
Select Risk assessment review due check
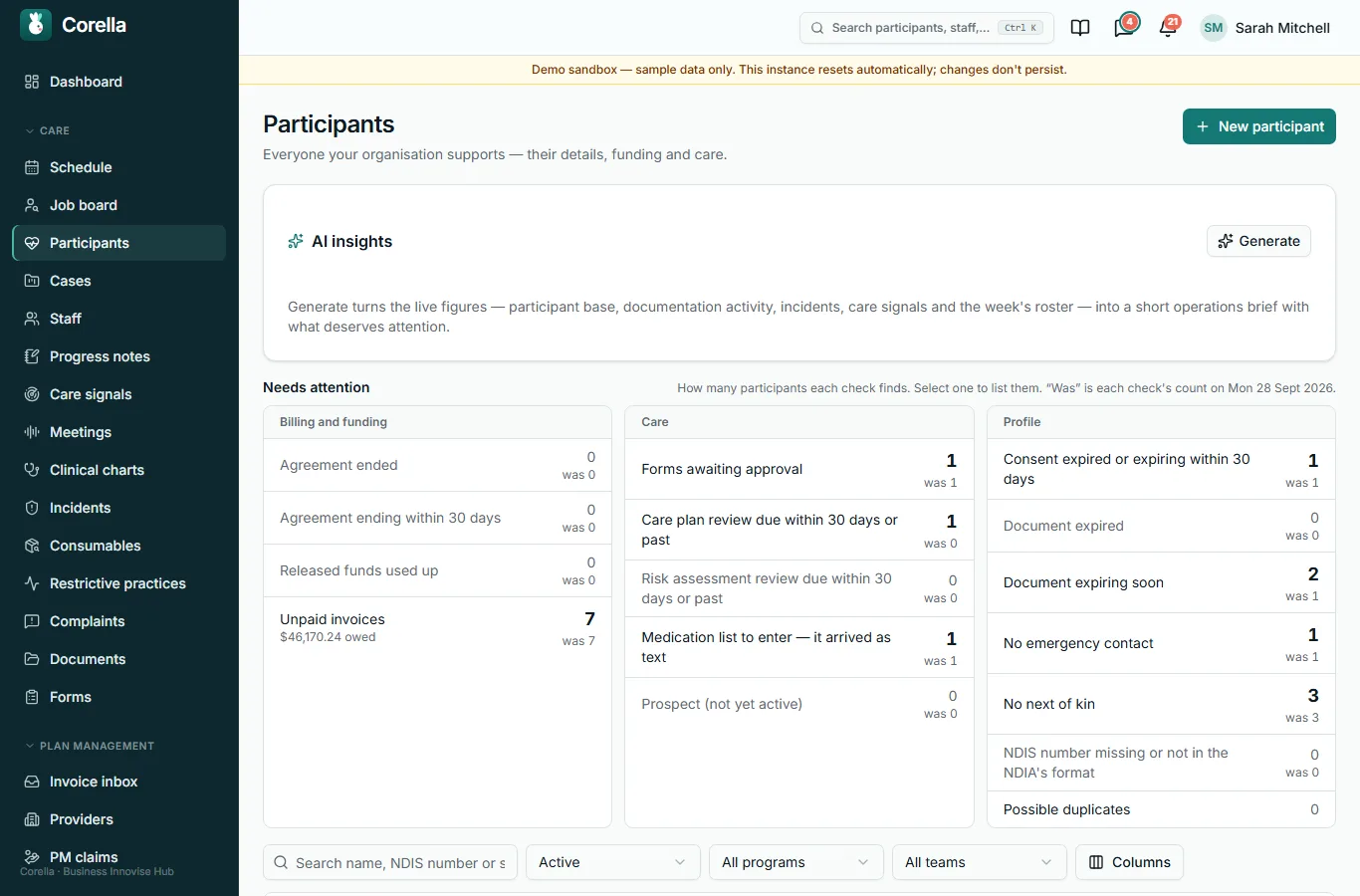pyautogui.click(x=798, y=588)
